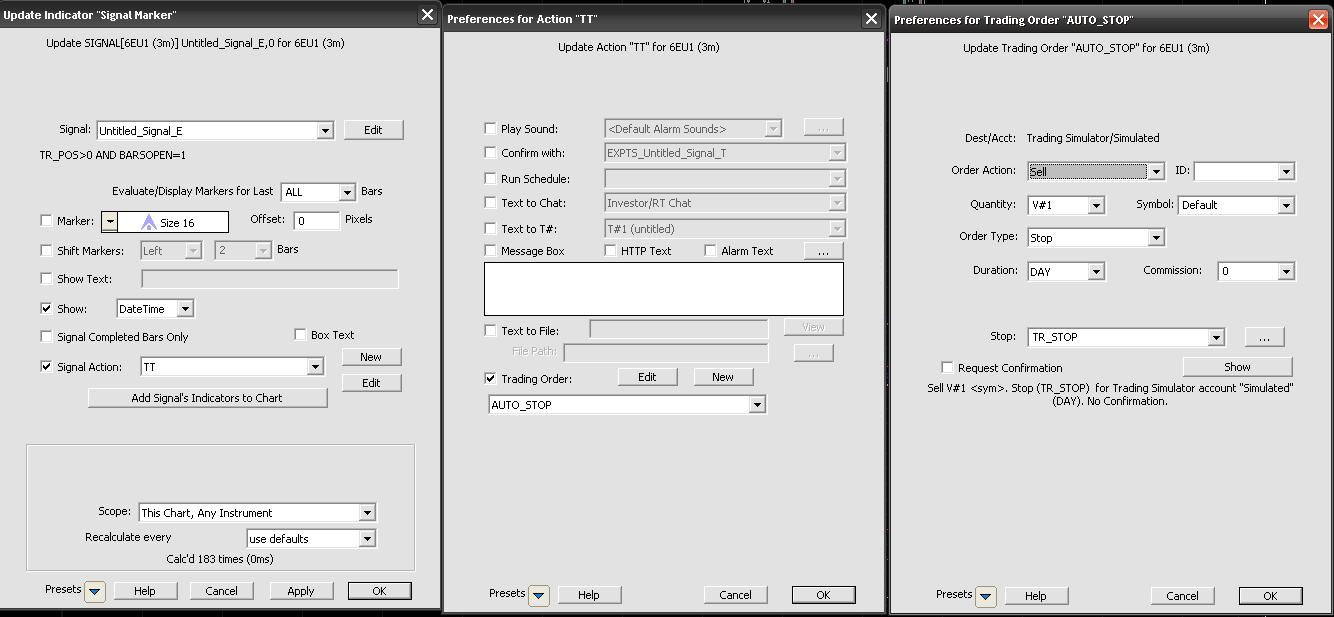The image size is (1334, 617).
Task: Enable the Play Sound checkbox
Action: tap(490, 129)
